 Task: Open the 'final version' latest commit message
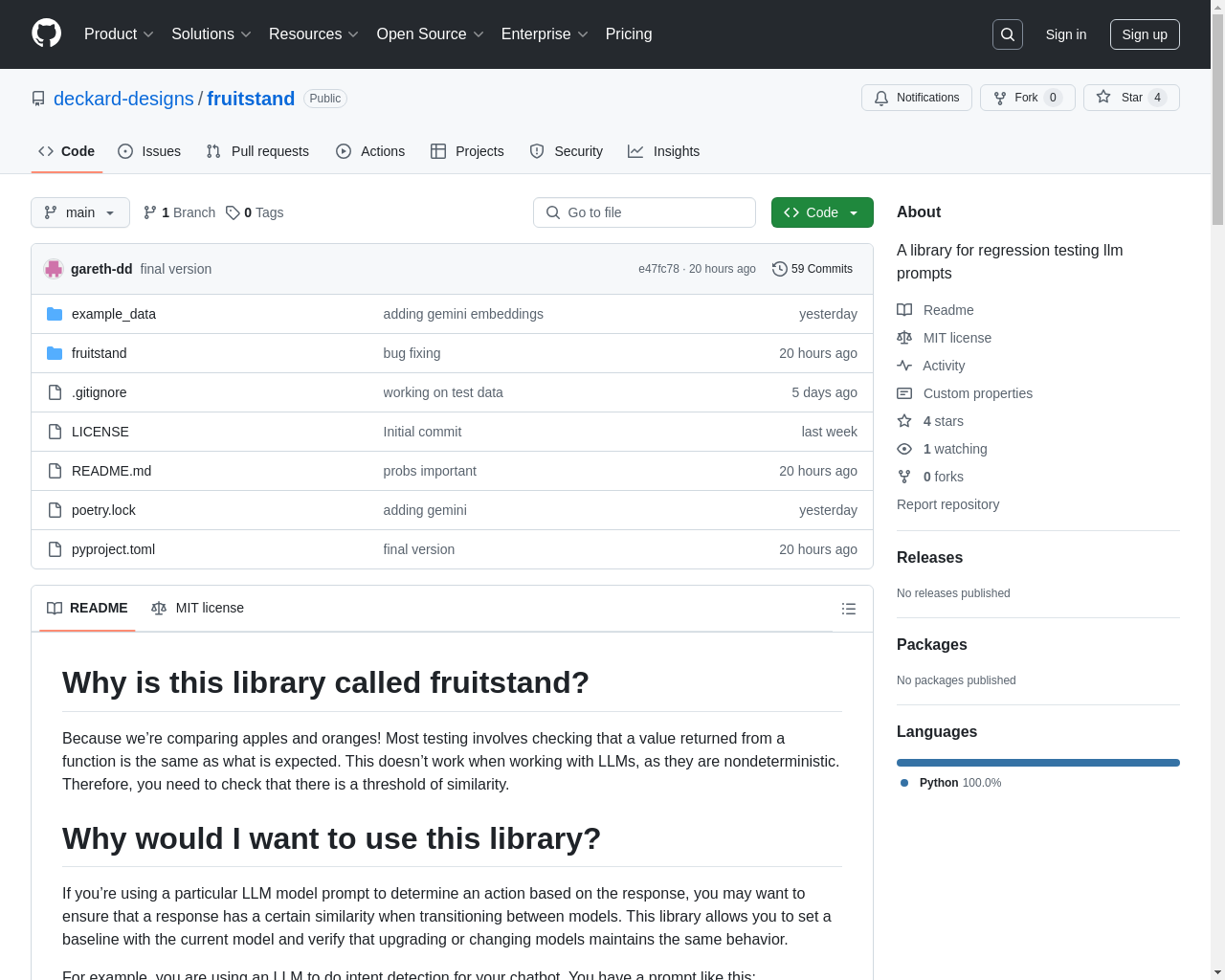(x=176, y=269)
